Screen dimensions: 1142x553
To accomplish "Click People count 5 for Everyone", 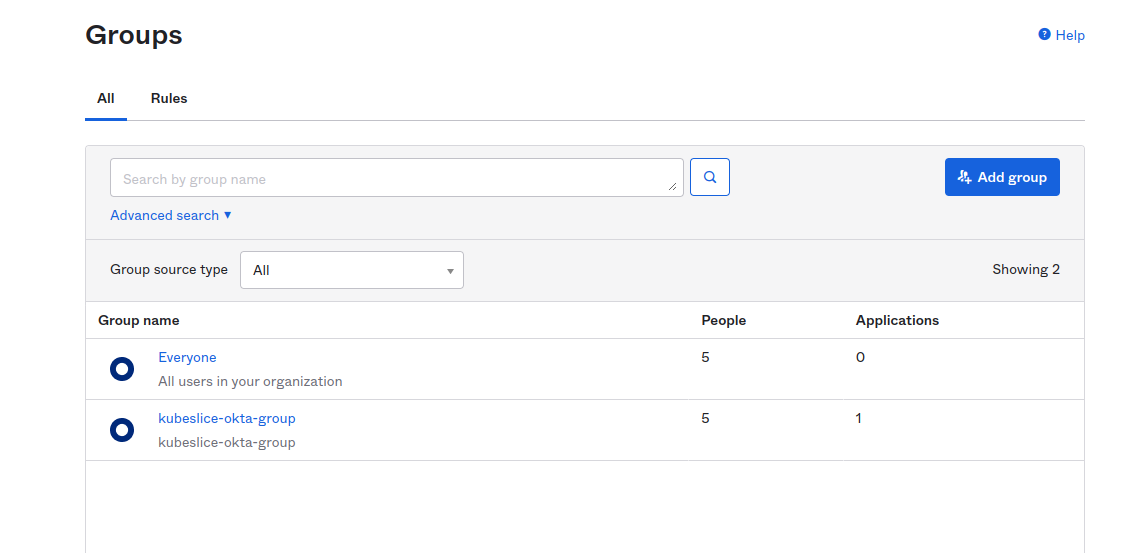I will click(705, 357).
